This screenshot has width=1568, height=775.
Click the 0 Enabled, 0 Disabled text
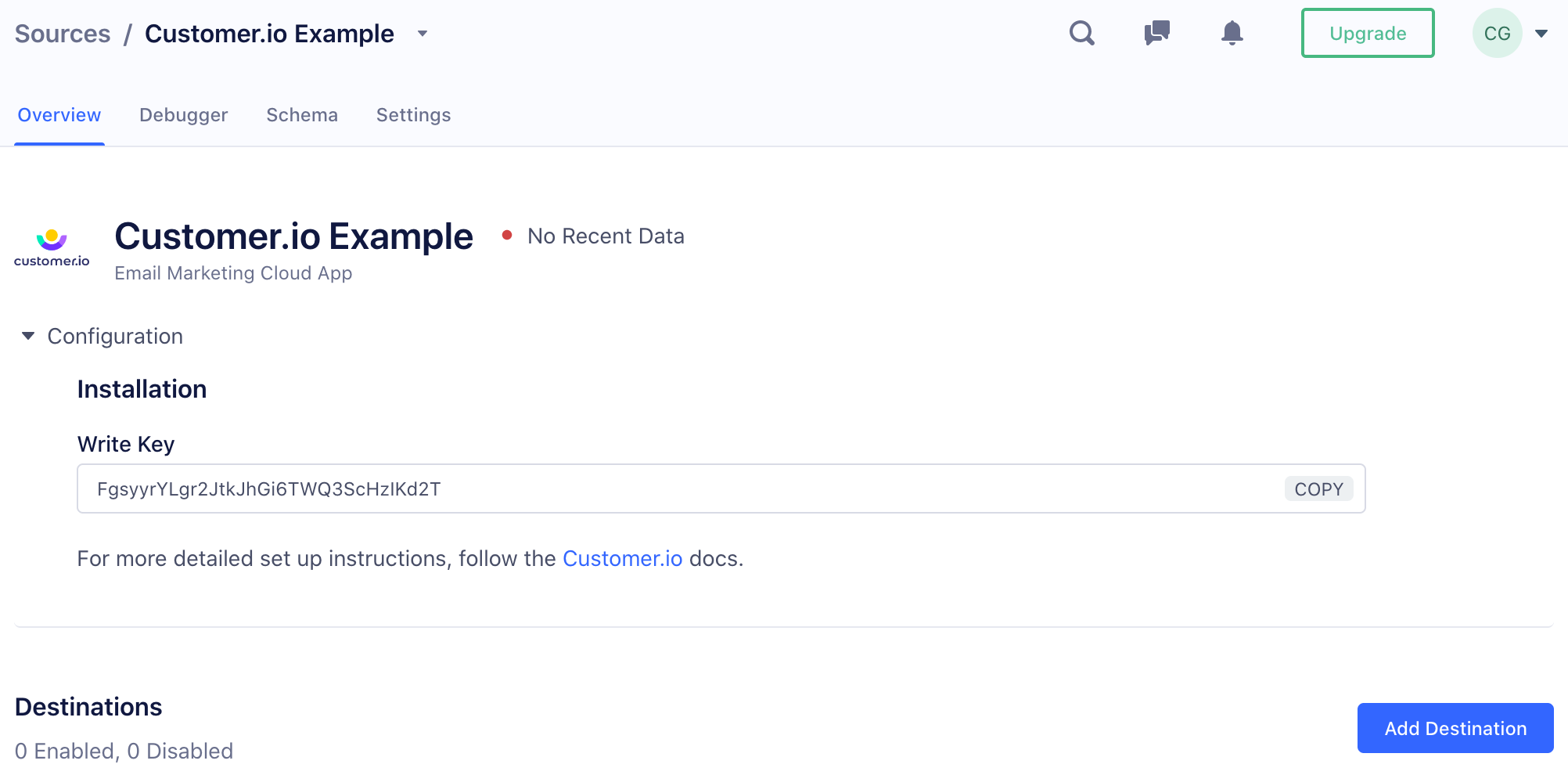tap(124, 751)
